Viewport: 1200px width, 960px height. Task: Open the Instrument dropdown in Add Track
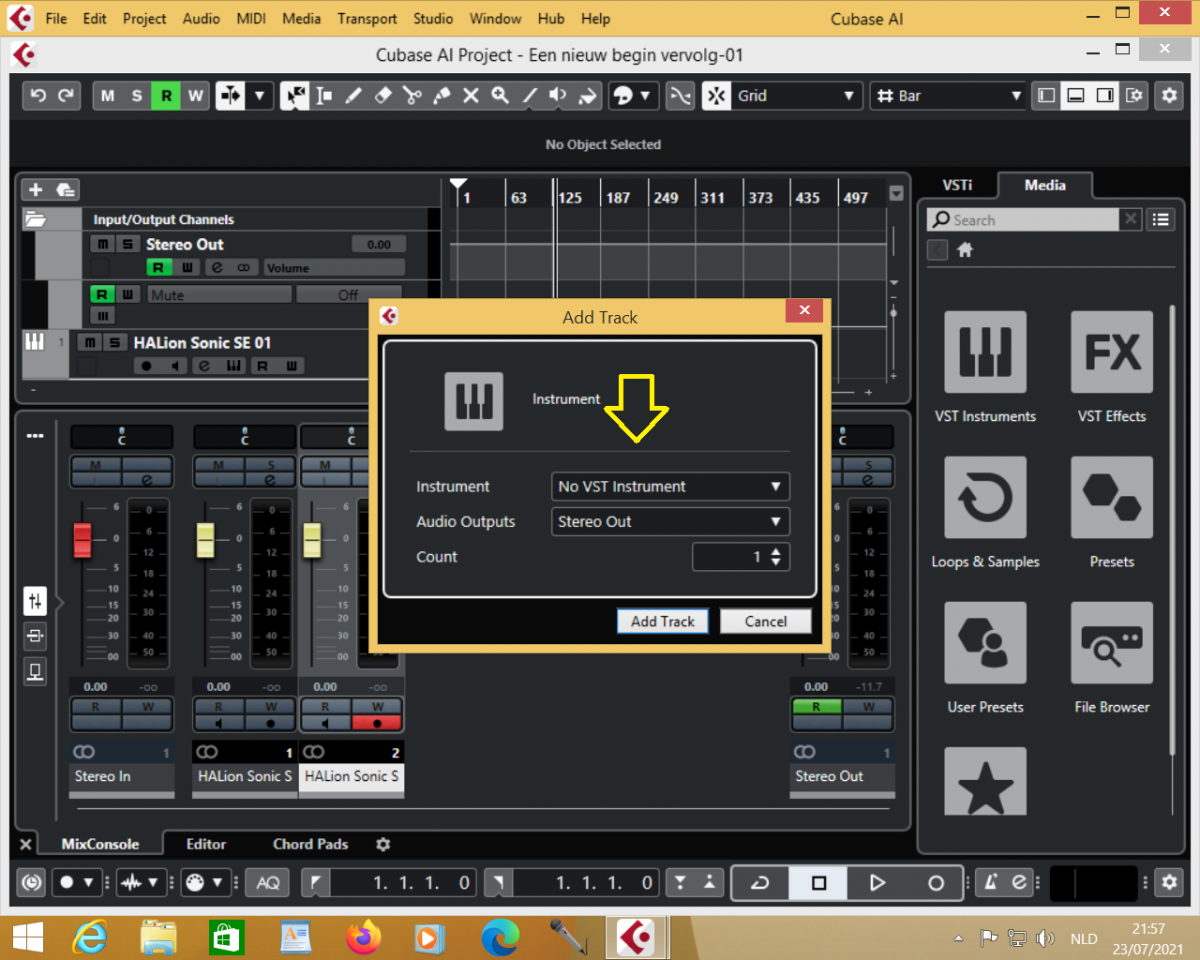click(x=670, y=486)
